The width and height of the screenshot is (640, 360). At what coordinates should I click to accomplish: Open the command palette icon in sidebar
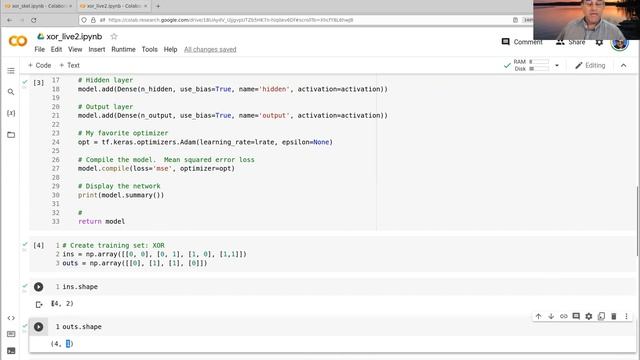click(11, 334)
